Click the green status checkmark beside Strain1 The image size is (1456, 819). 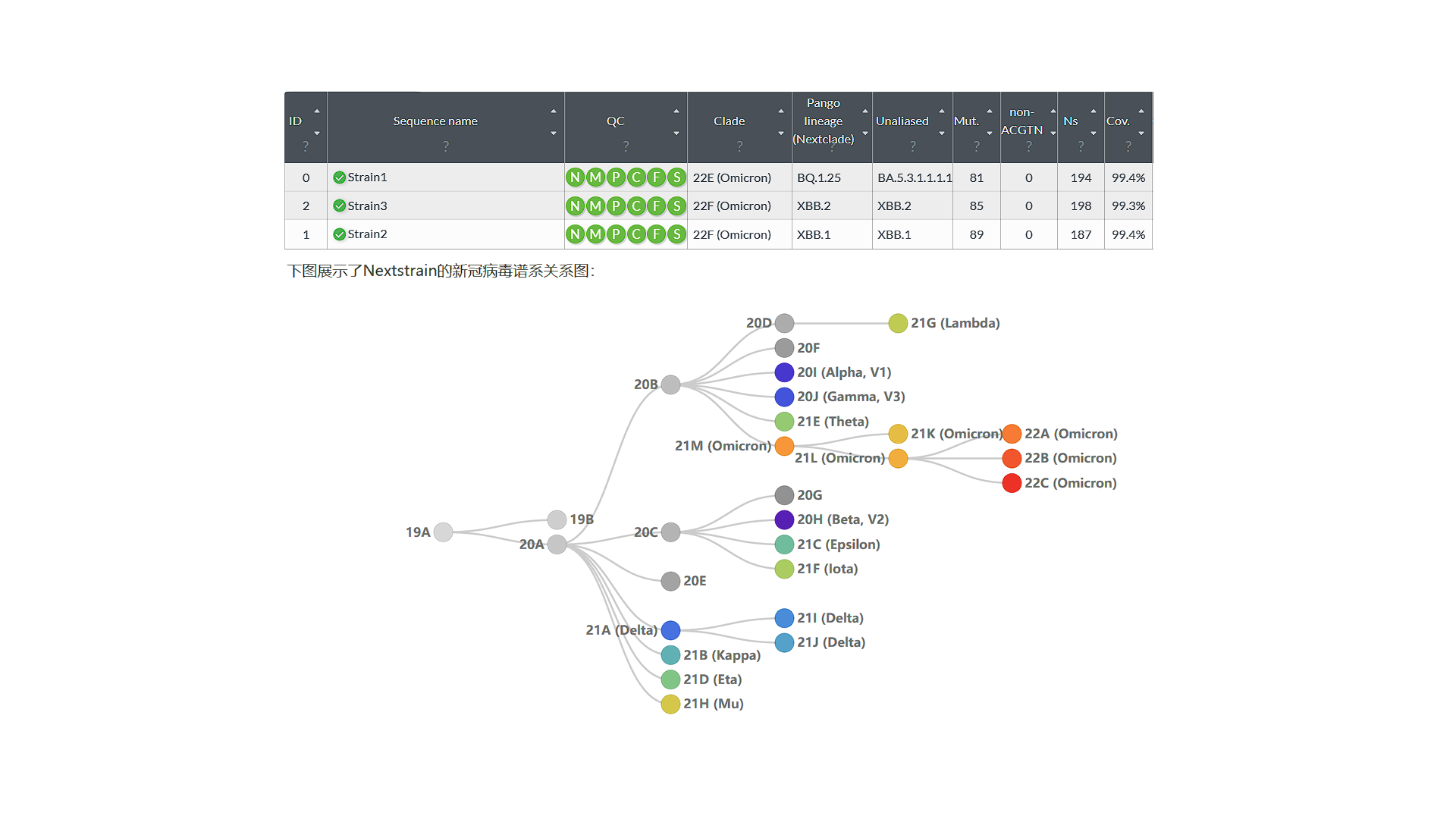339,177
